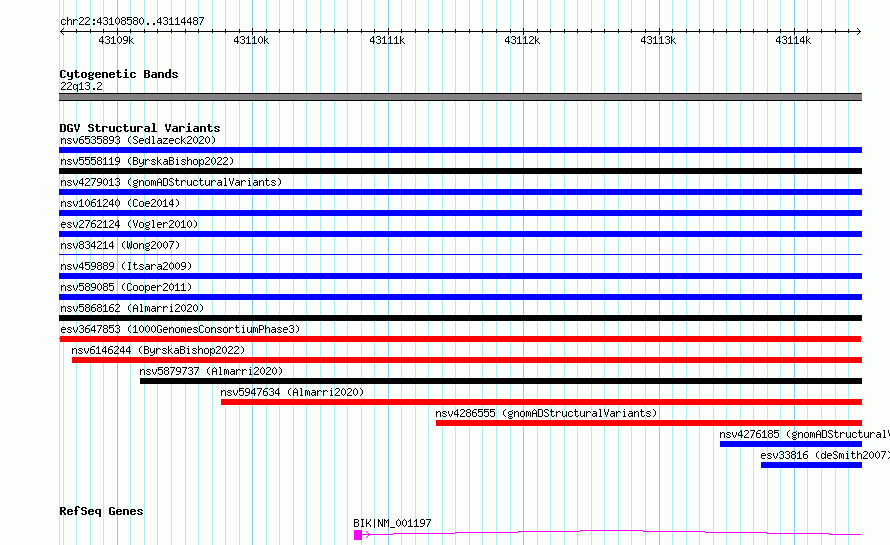The image size is (890, 545).
Task: Click the red bar under esv3647853
Action: [460, 339]
